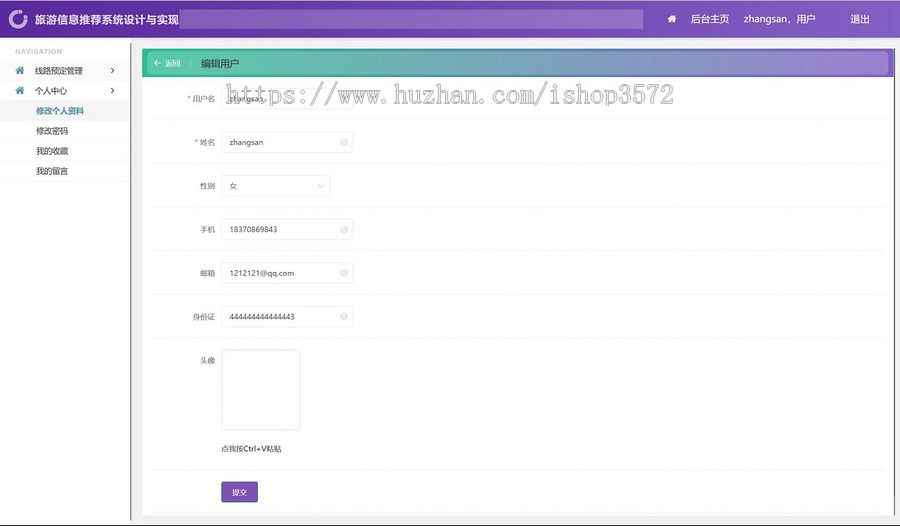
Task: Click the 线路预定管理 house icon
Action: [20, 70]
